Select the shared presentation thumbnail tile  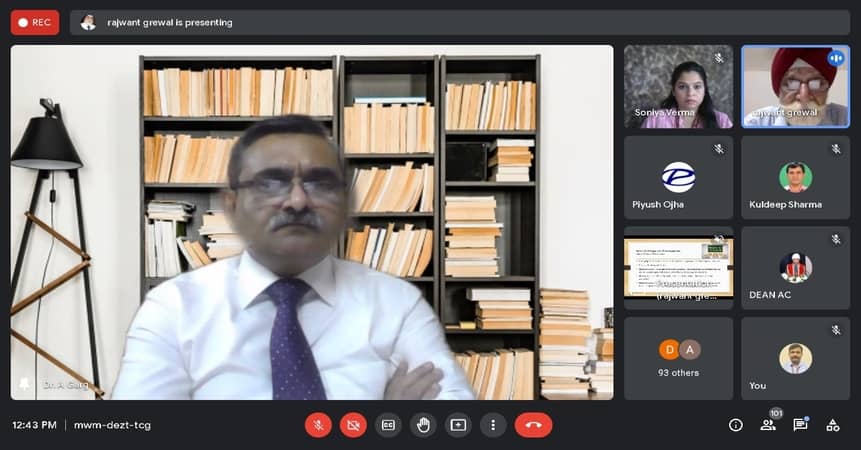pyautogui.click(x=678, y=266)
